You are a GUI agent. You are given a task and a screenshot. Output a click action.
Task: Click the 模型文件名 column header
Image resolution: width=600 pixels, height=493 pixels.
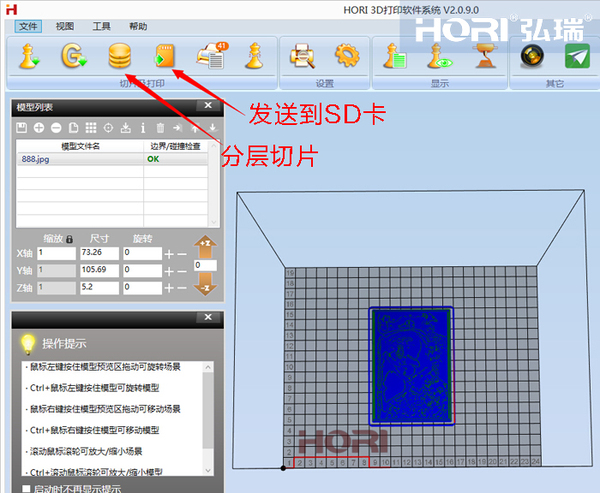tap(80, 146)
